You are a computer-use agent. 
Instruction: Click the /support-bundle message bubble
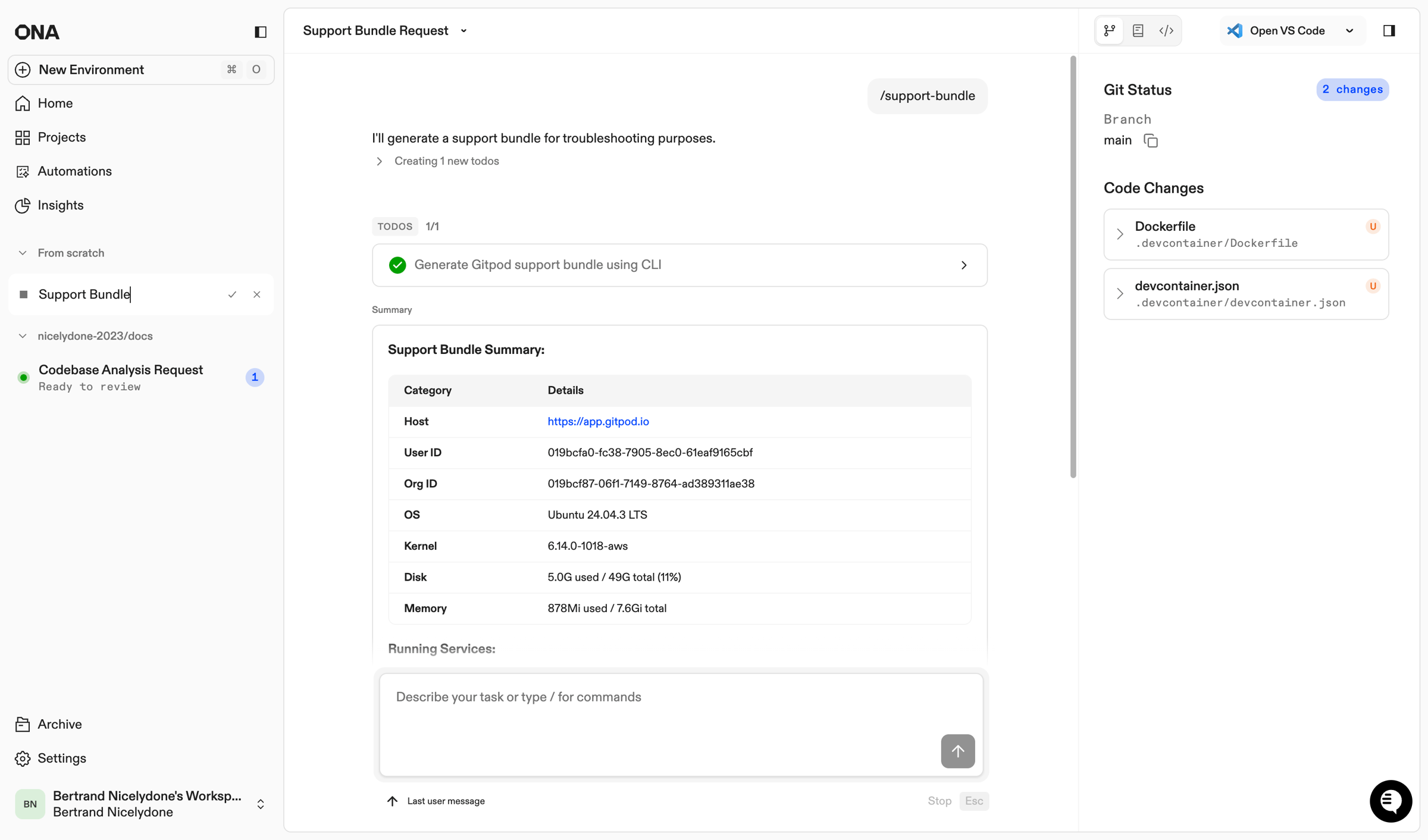(927, 96)
